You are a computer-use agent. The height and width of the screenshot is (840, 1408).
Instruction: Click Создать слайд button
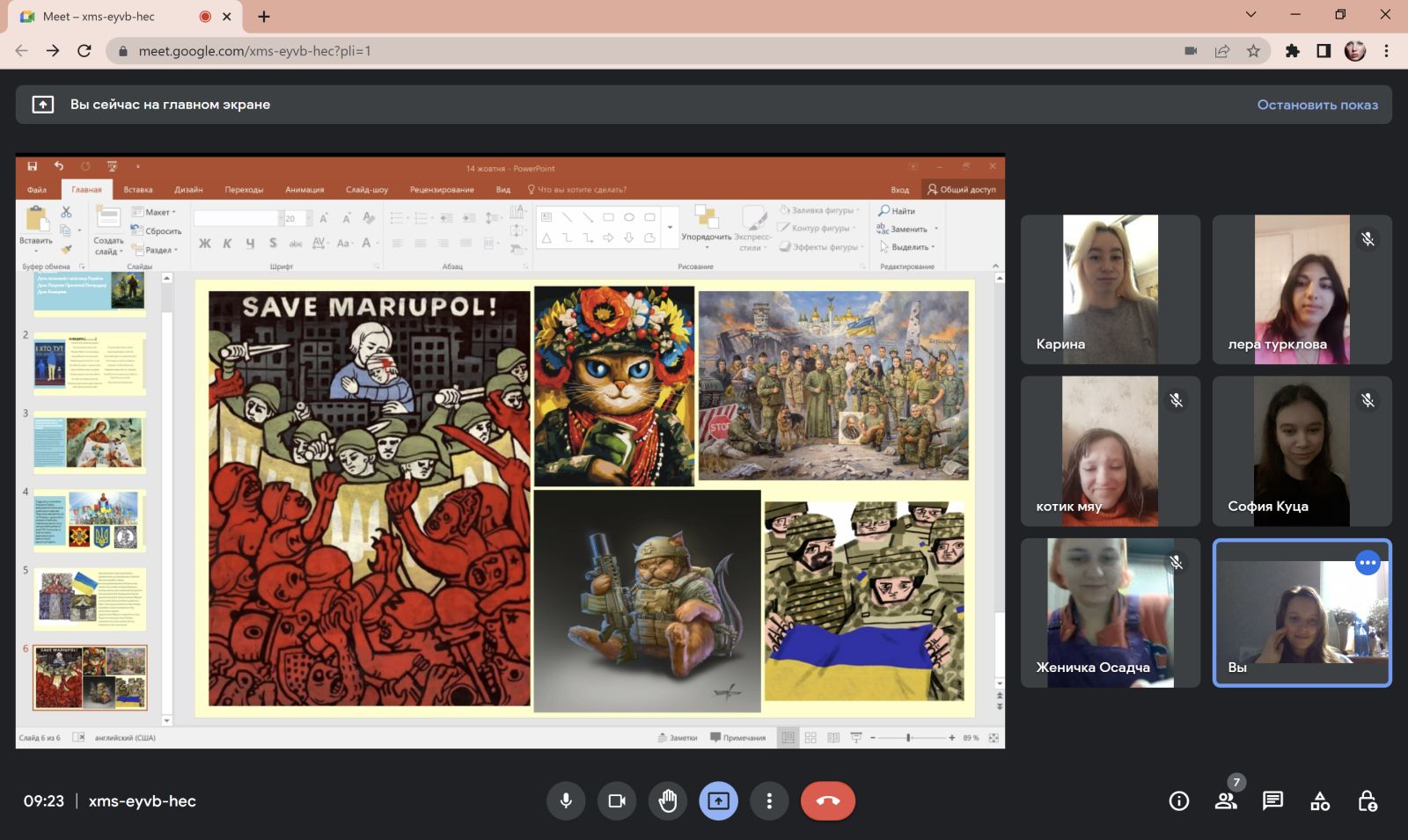click(x=109, y=230)
